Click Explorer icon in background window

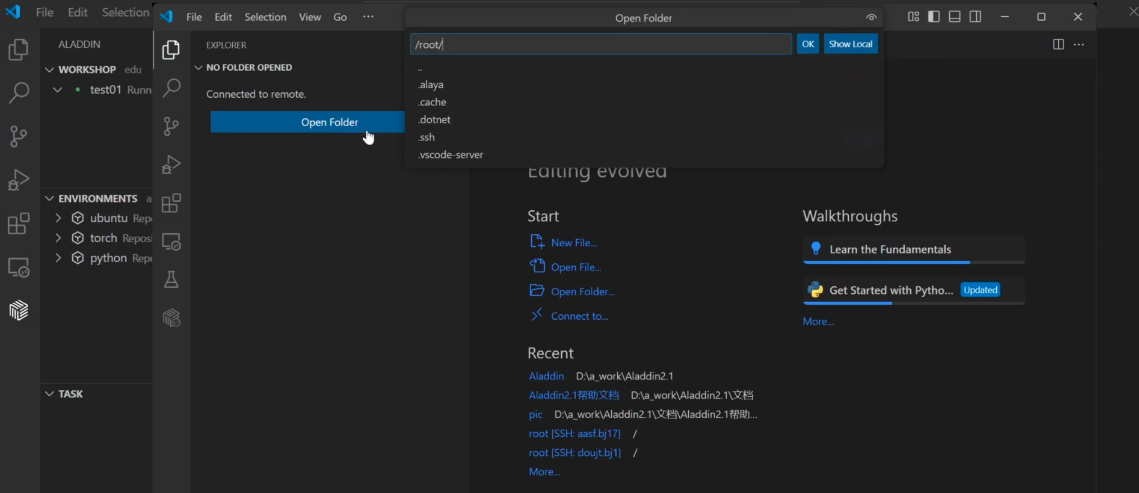coord(18,50)
